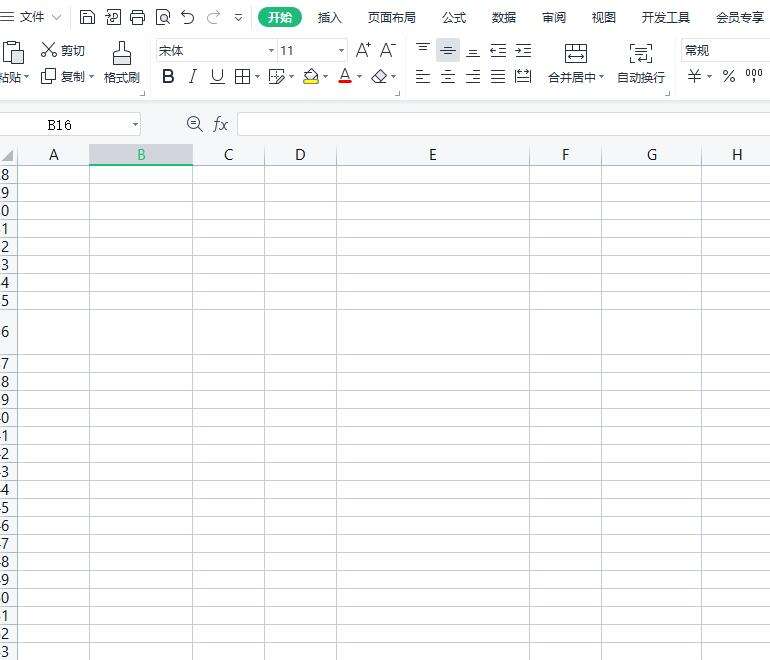770x660 pixels.
Task: Click the Print icon in quick toolbar
Action: [137, 17]
